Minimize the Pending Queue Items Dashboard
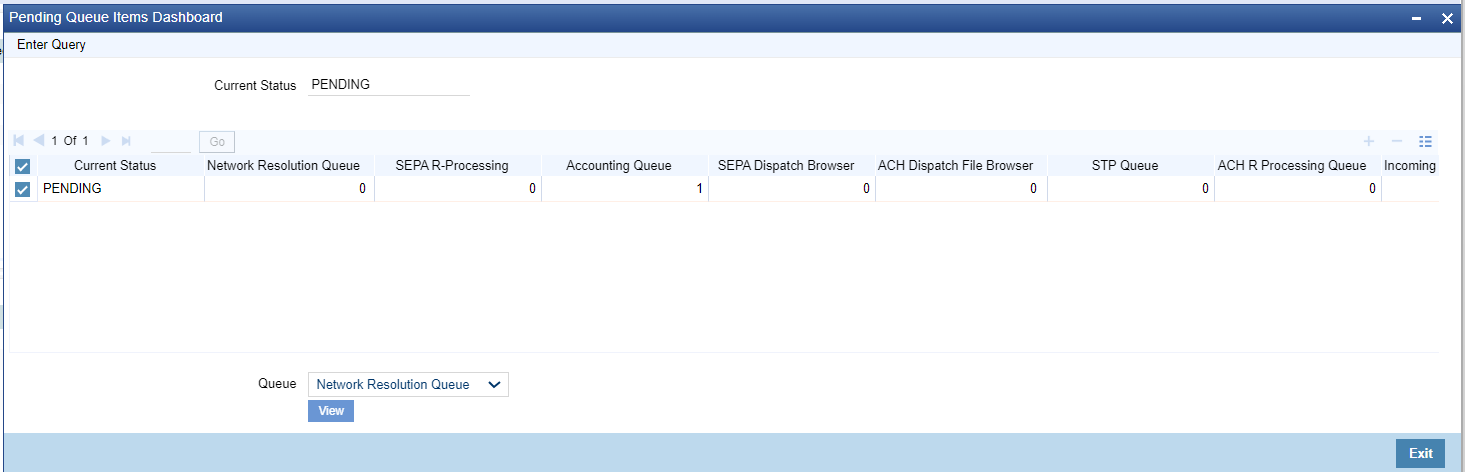Image resolution: width=1465 pixels, height=472 pixels. coord(1416,18)
